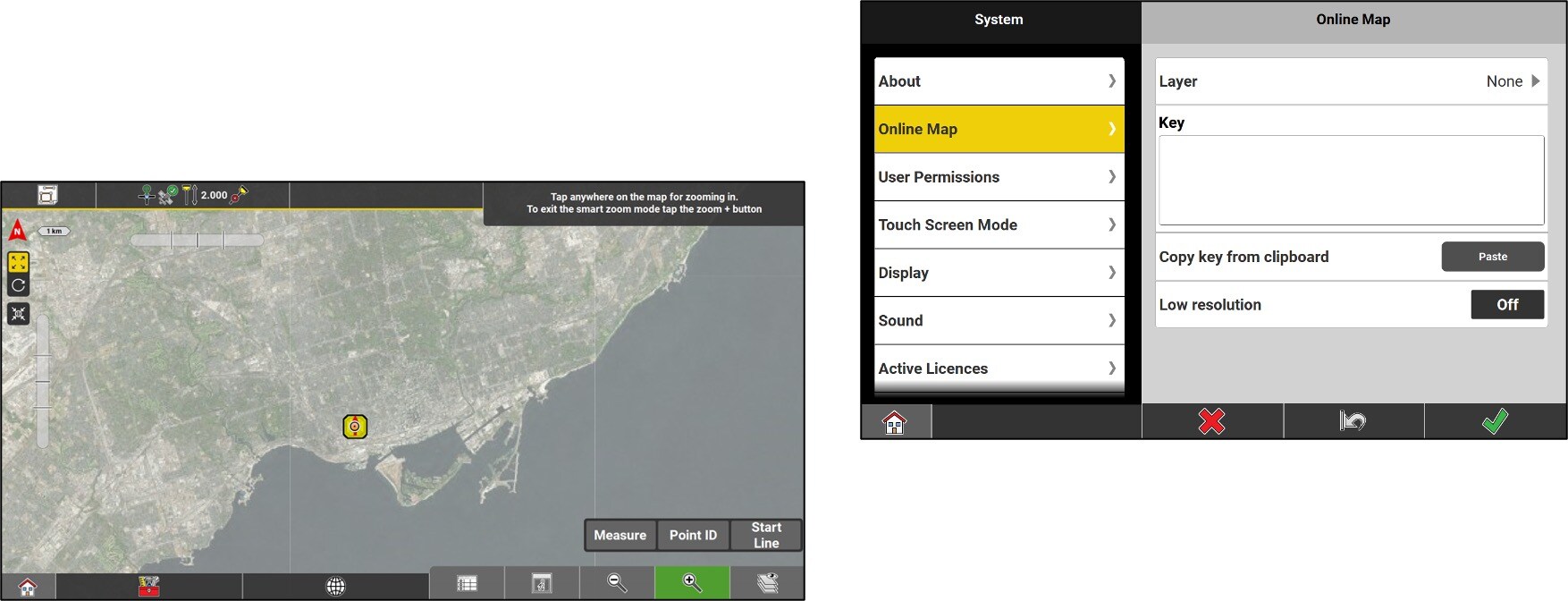Open the red toolbox icon
Image resolution: width=1568 pixels, height=601 pixels.
point(148,586)
